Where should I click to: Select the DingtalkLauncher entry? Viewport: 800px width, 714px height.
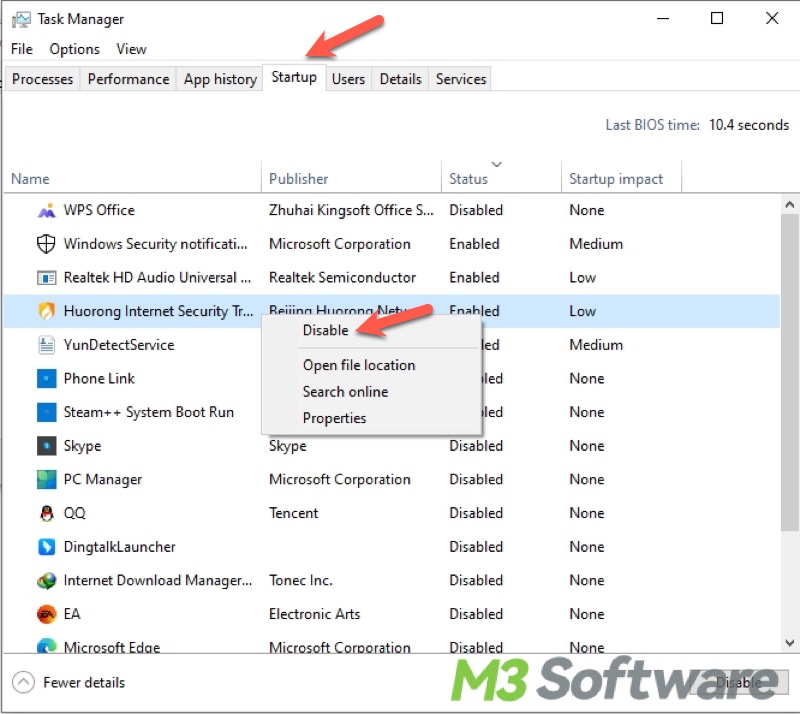click(x=119, y=547)
